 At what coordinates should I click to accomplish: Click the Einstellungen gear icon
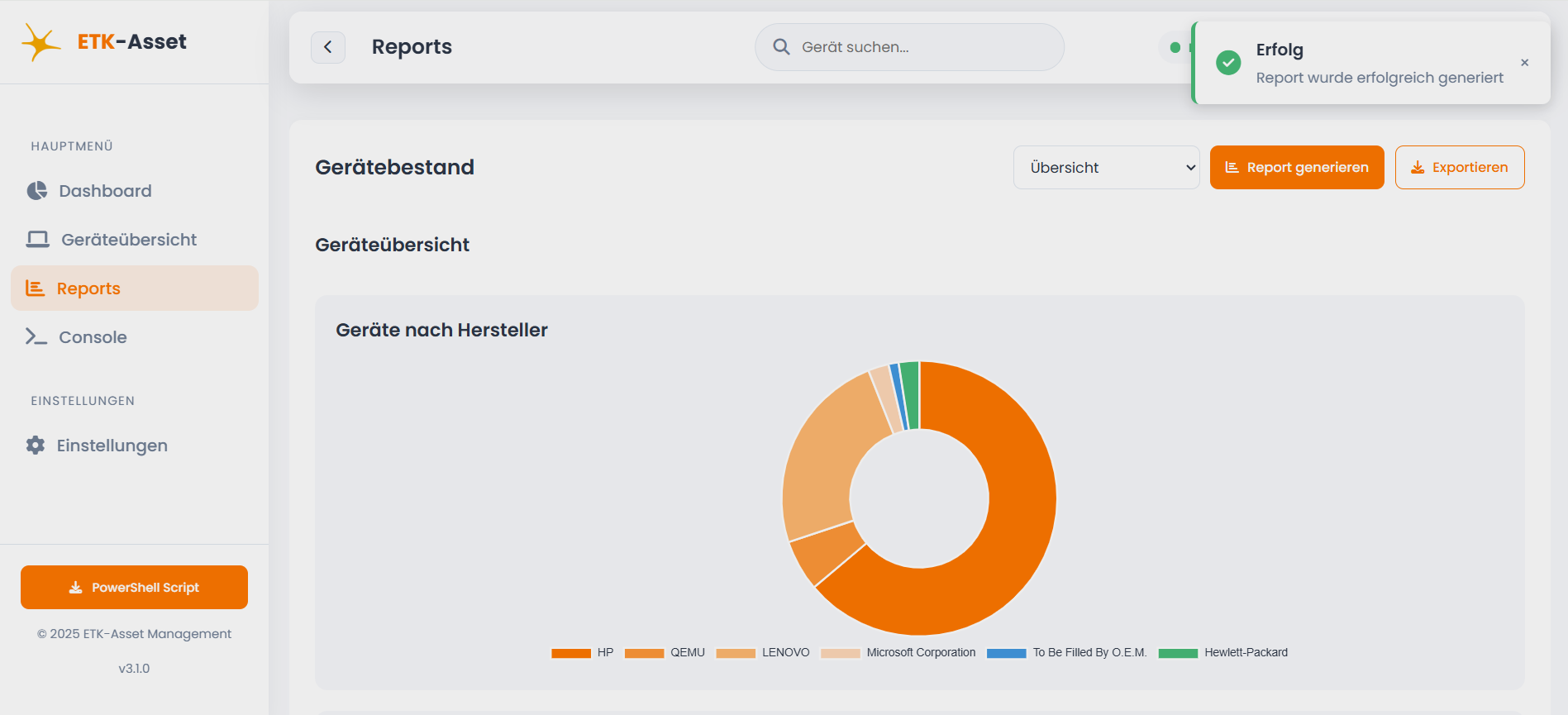36,446
